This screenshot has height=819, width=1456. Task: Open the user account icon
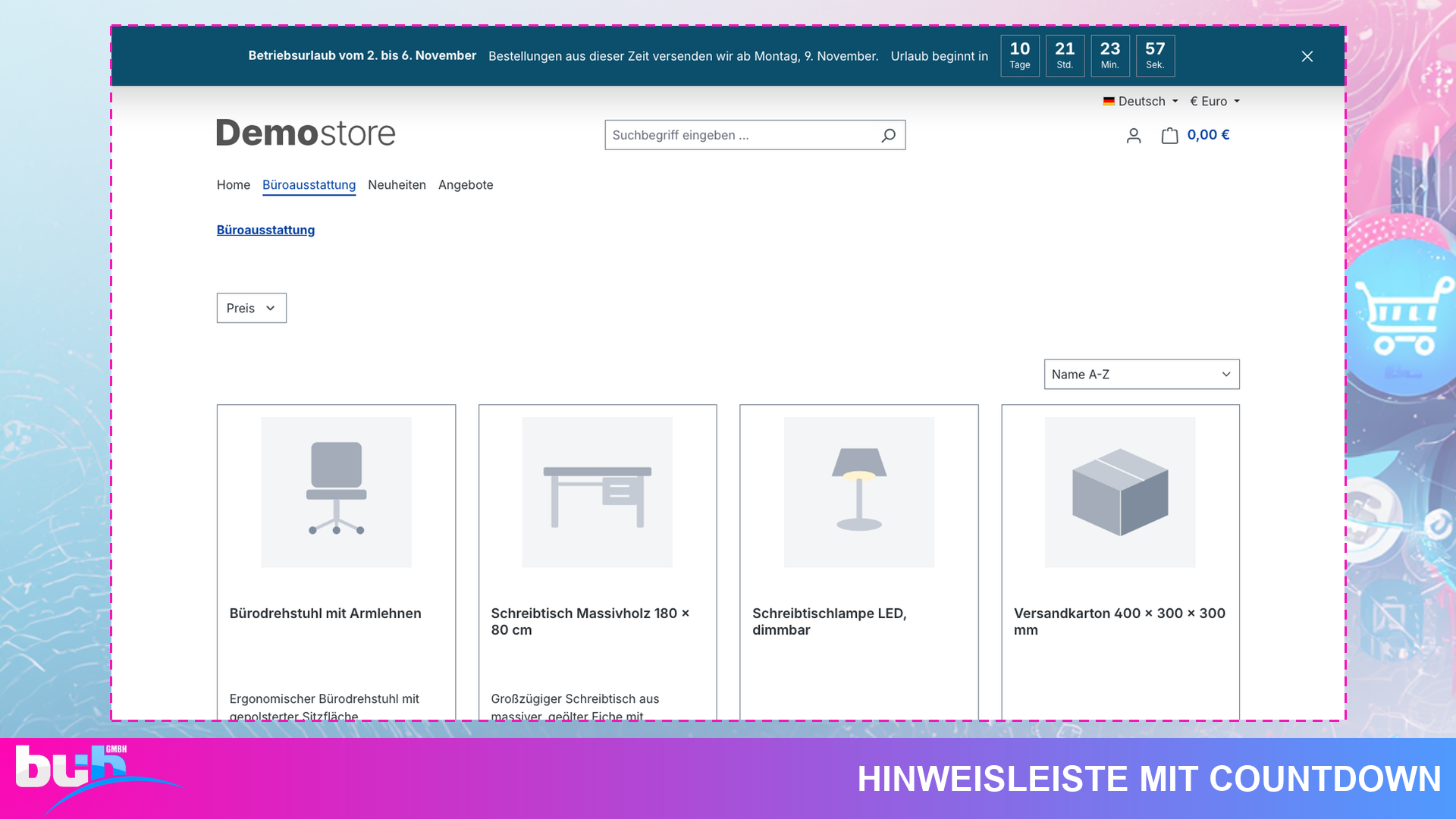click(1133, 136)
